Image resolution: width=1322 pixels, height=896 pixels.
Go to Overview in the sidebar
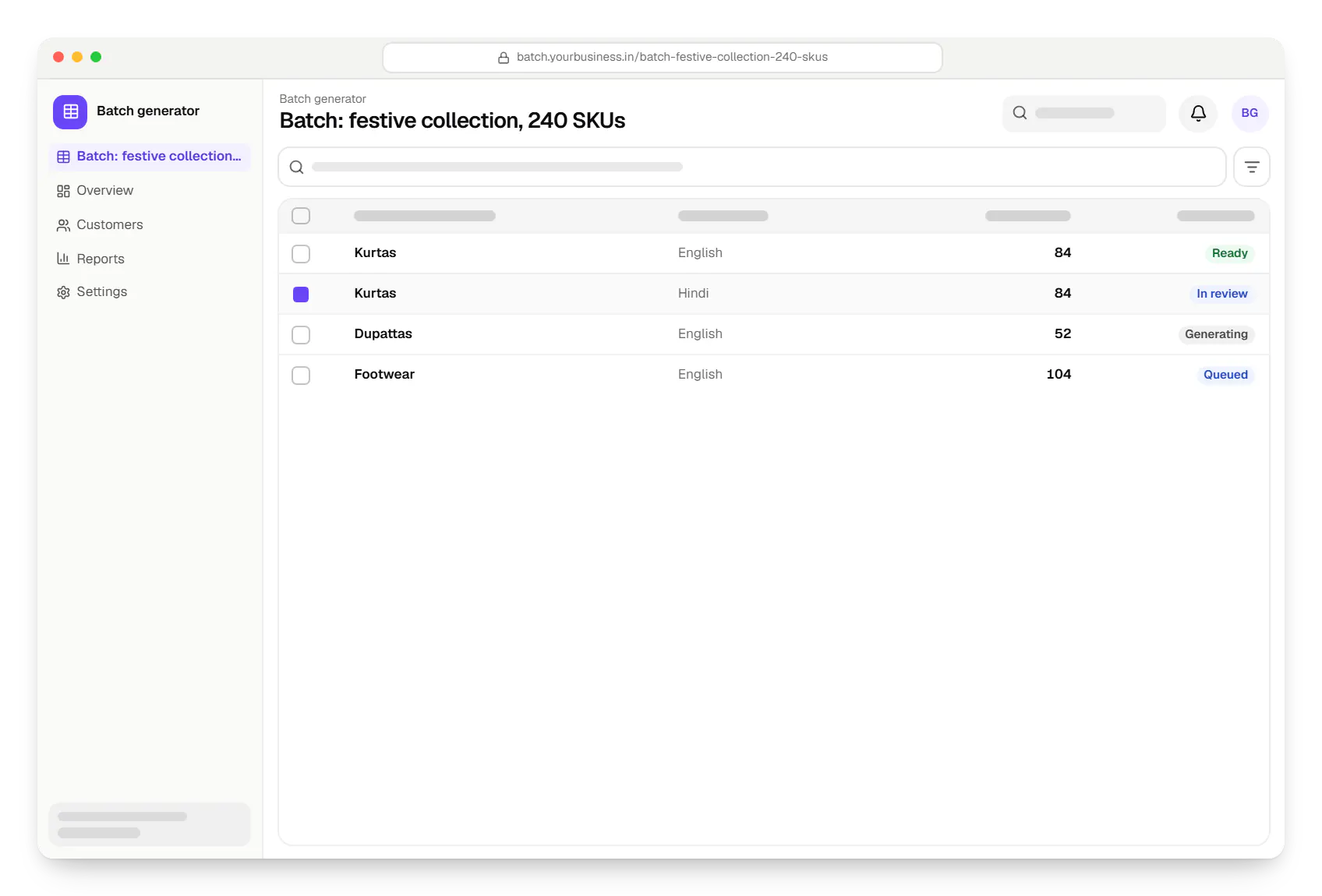pyautogui.click(x=150, y=191)
